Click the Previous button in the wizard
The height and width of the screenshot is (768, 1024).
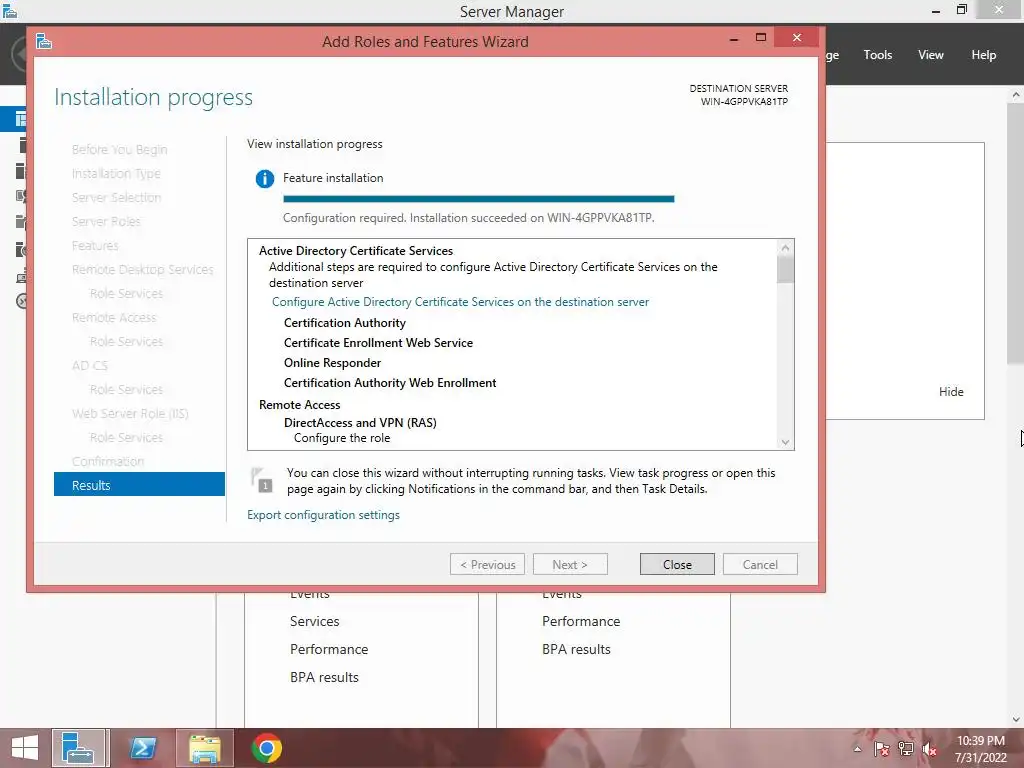[487, 564]
